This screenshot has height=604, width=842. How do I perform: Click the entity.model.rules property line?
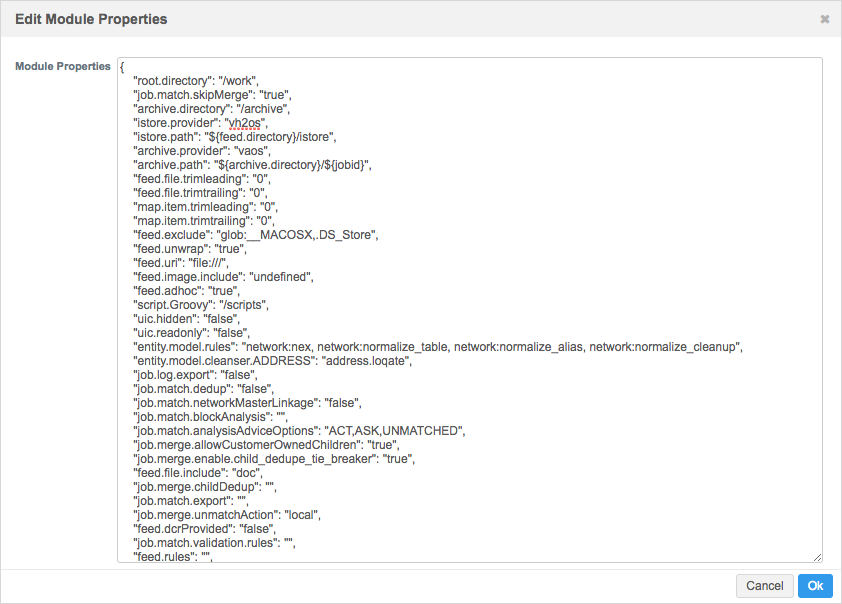[437, 347]
